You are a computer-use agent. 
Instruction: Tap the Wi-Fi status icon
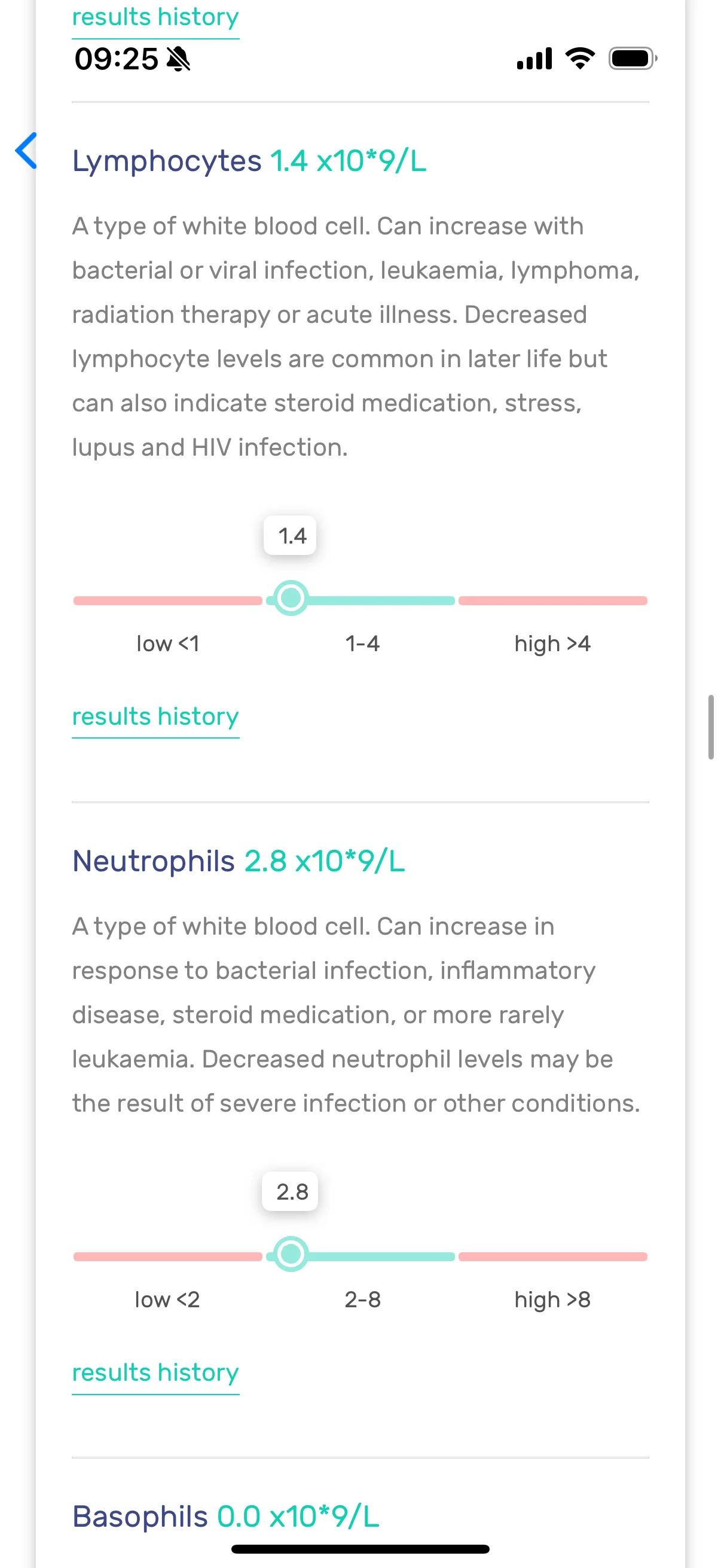580,59
